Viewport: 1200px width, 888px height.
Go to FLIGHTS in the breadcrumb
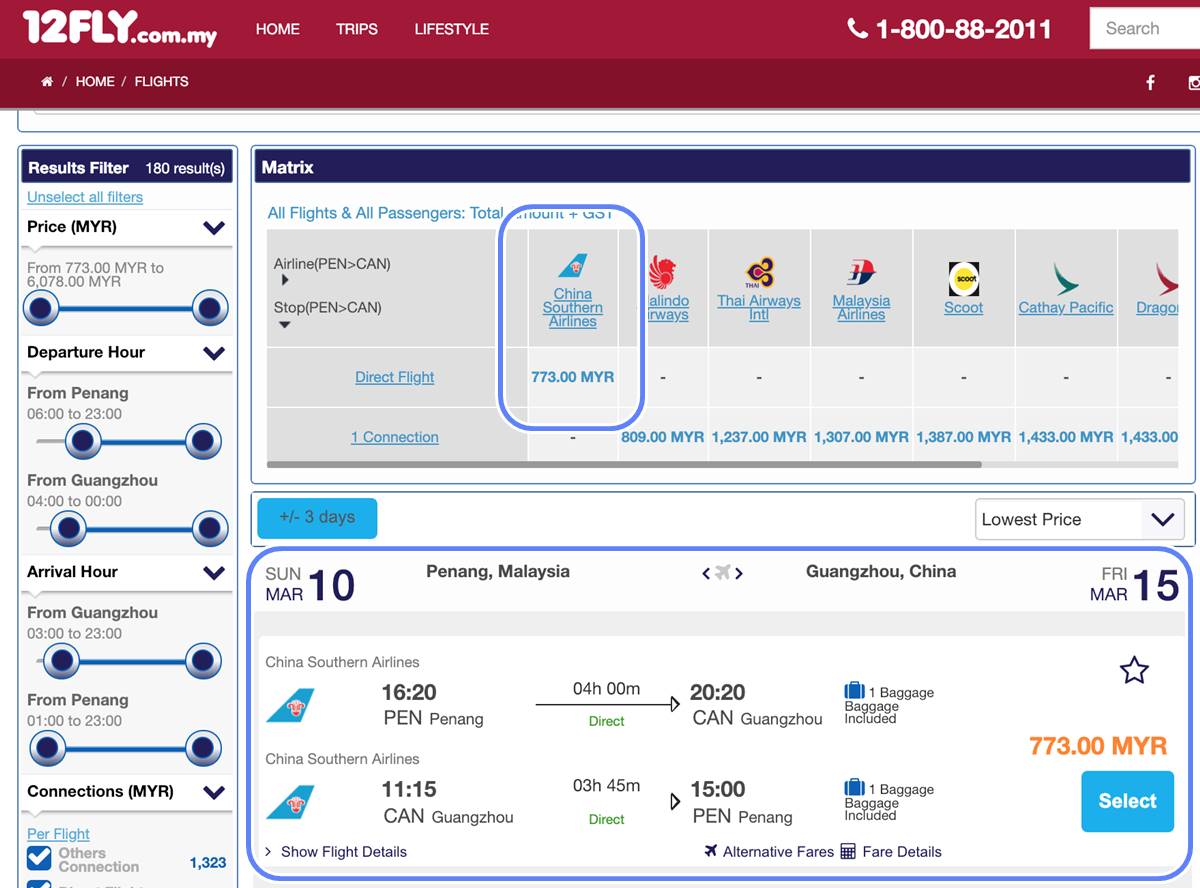tap(161, 82)
